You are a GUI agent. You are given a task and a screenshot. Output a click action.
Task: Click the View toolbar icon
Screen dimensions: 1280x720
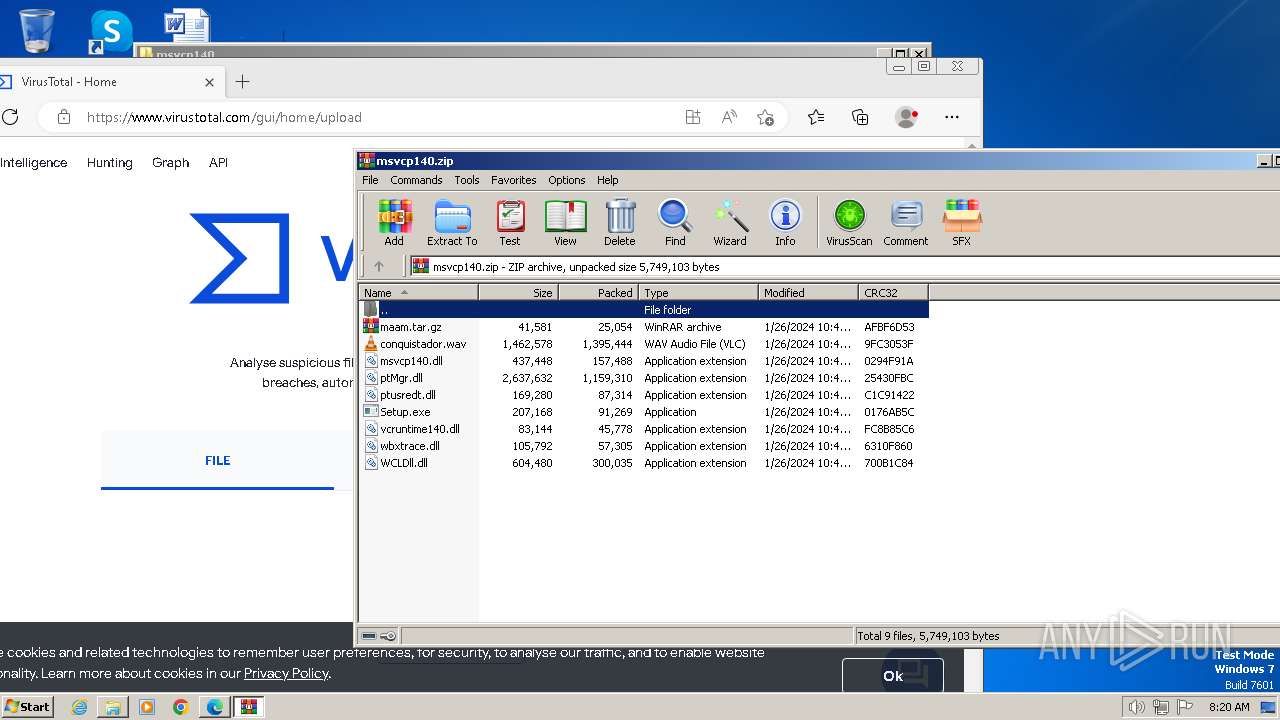click(565, 222)
